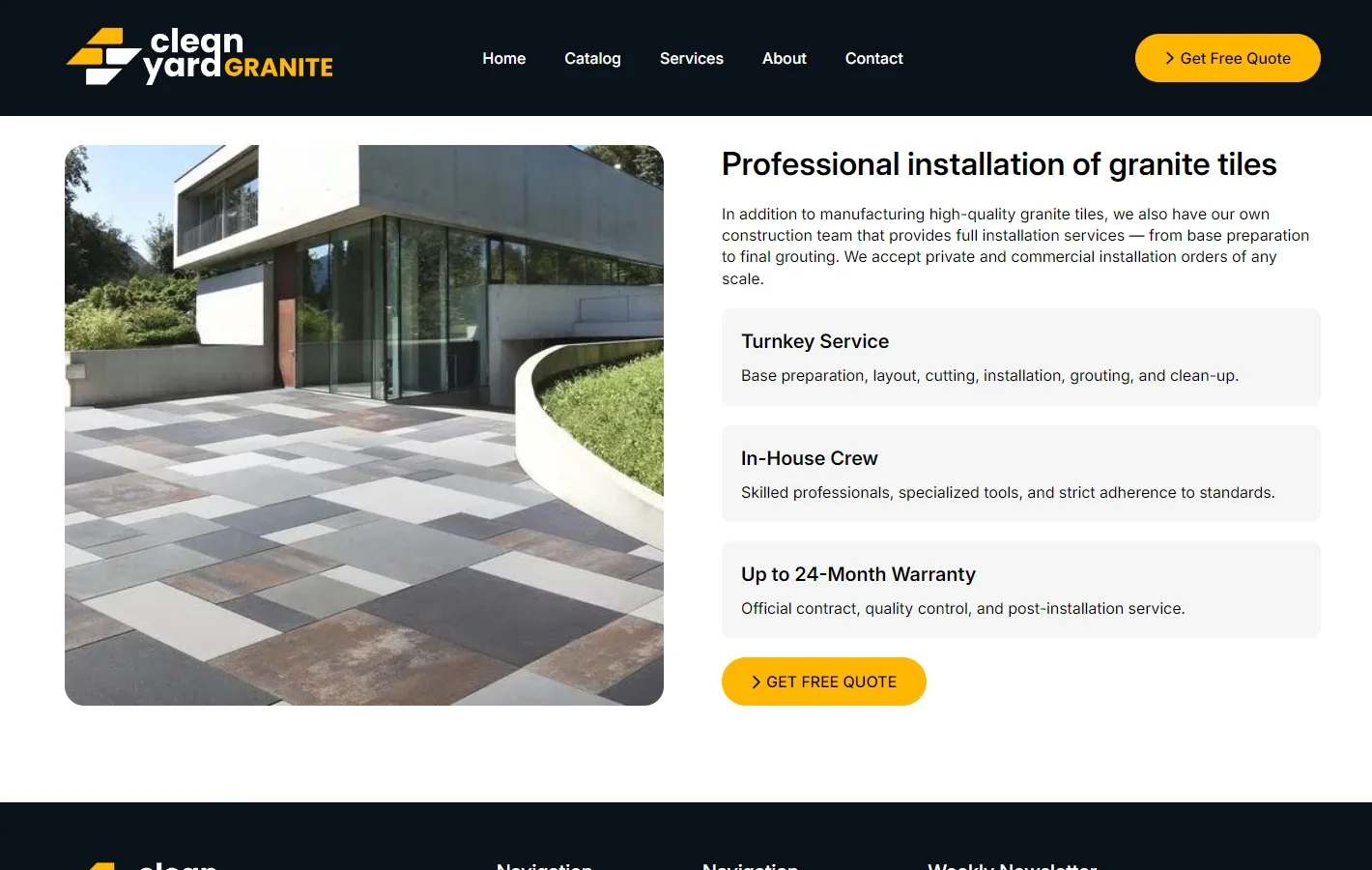The image size is (1372, 870).
Task: Go to the Catalog page
Action: [592, 58]
